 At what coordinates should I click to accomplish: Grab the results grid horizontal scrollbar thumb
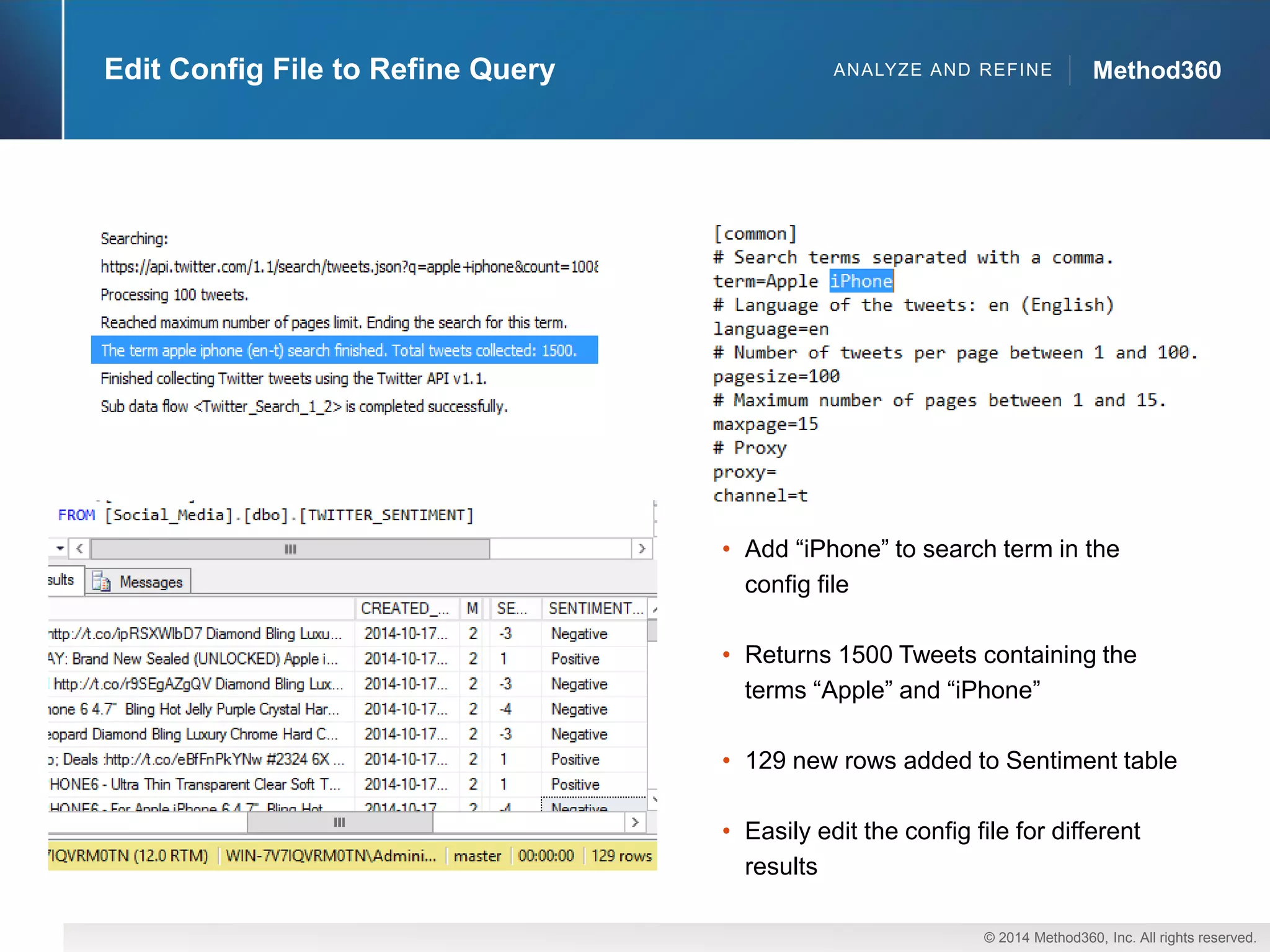coord(339,822)
